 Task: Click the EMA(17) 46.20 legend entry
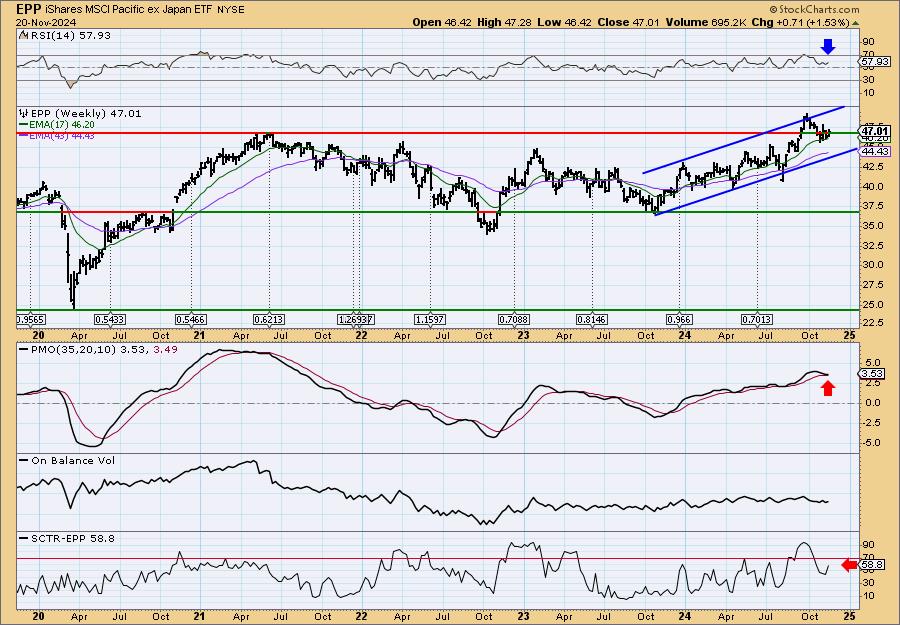tap(62, 125)
